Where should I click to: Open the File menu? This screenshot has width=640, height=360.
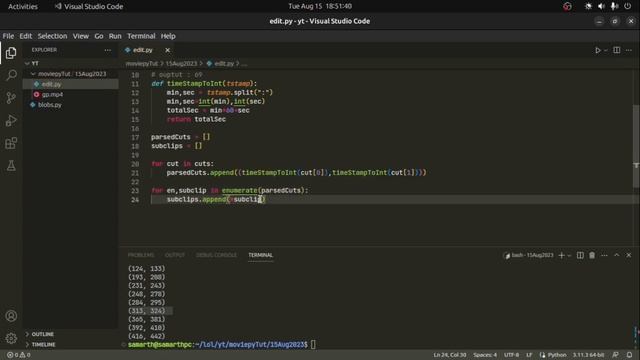8,36
